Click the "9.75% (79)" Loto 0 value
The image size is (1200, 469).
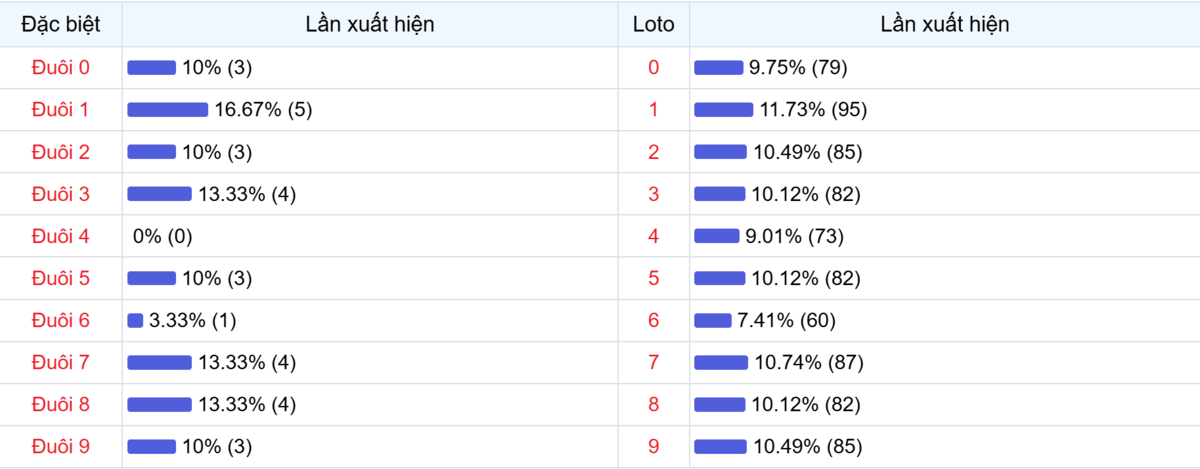[798, 68]
